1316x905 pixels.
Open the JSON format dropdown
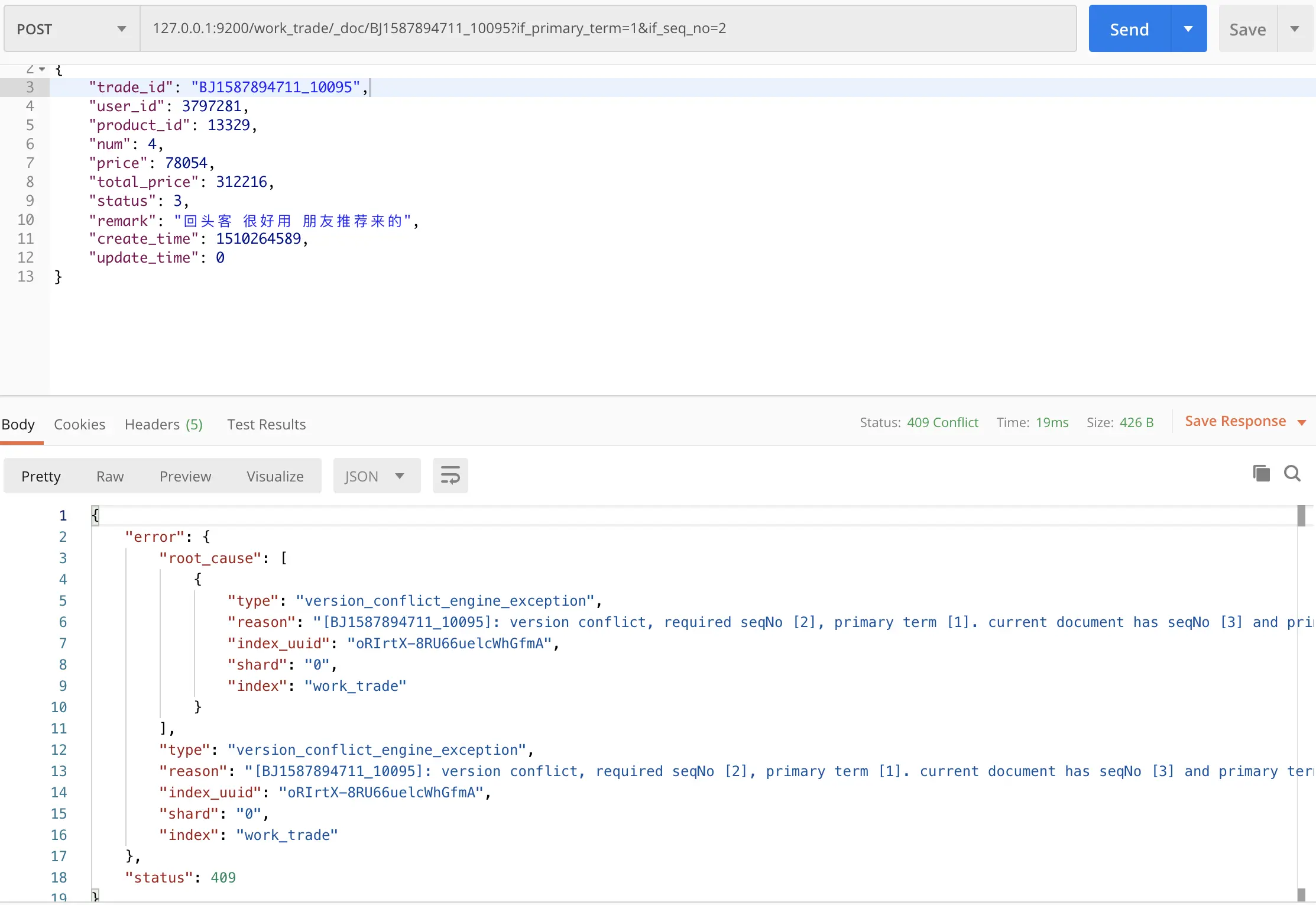click(x=376, y=476)
